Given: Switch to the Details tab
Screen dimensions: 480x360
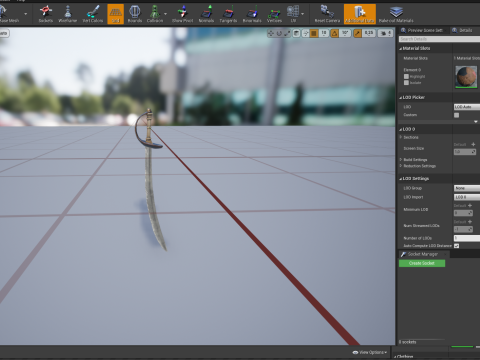Looking at the screenshot, I should click(x=465, y=30).
